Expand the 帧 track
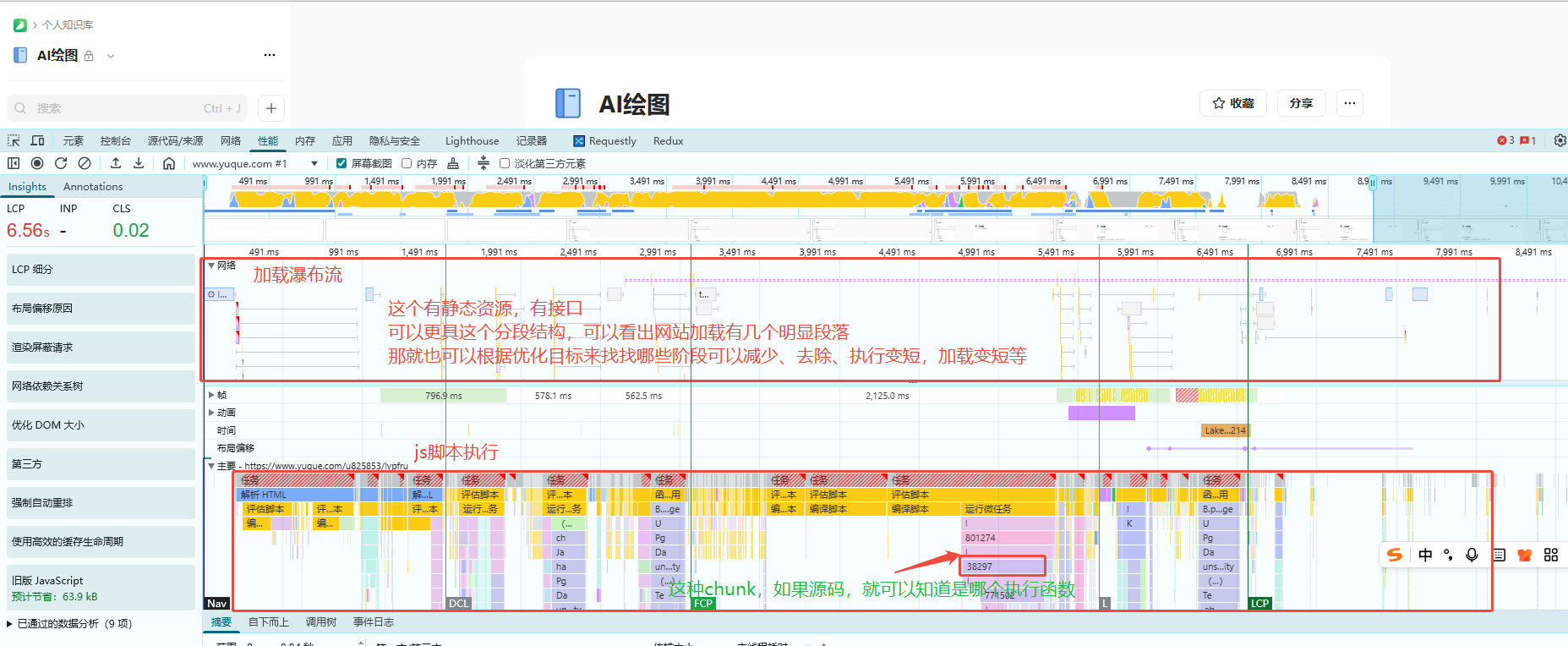Screen dimensions: 1568x646 (x=212, y=395)
